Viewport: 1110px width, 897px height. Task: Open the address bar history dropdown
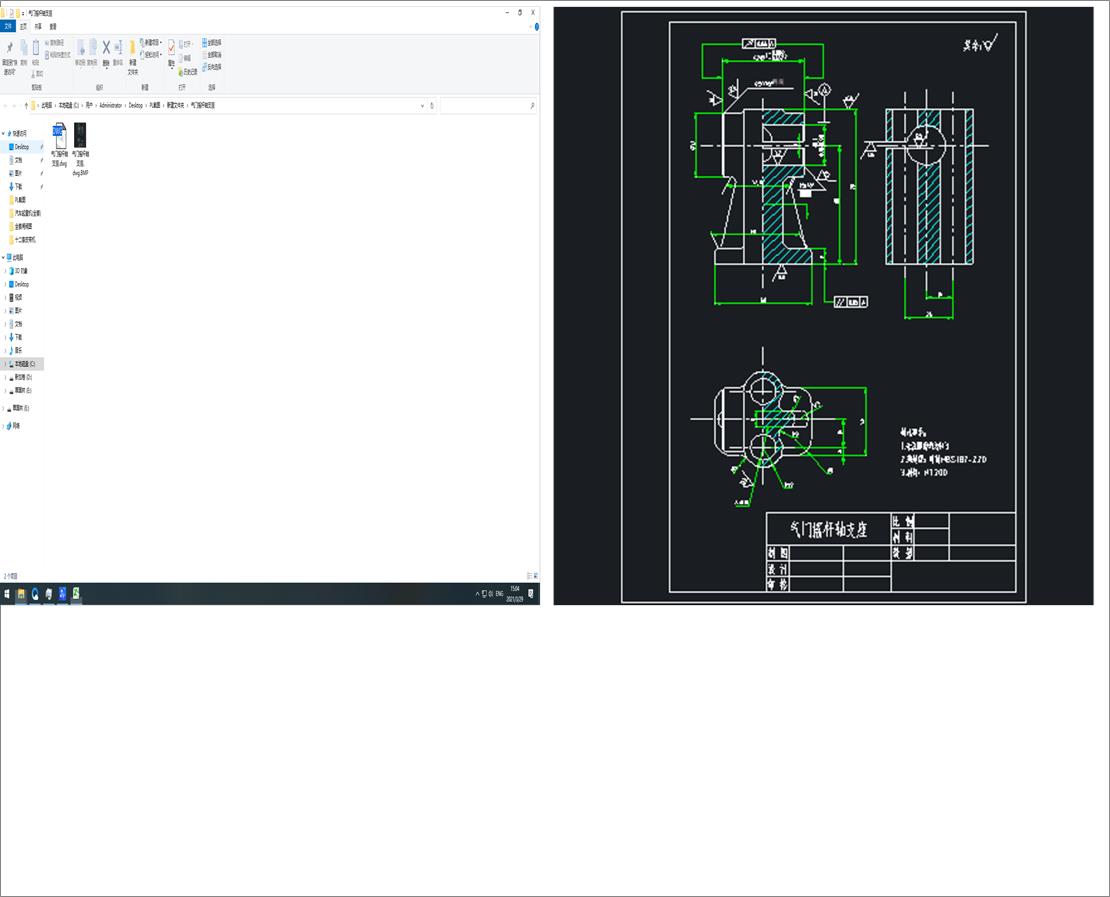tap(422, 105)
